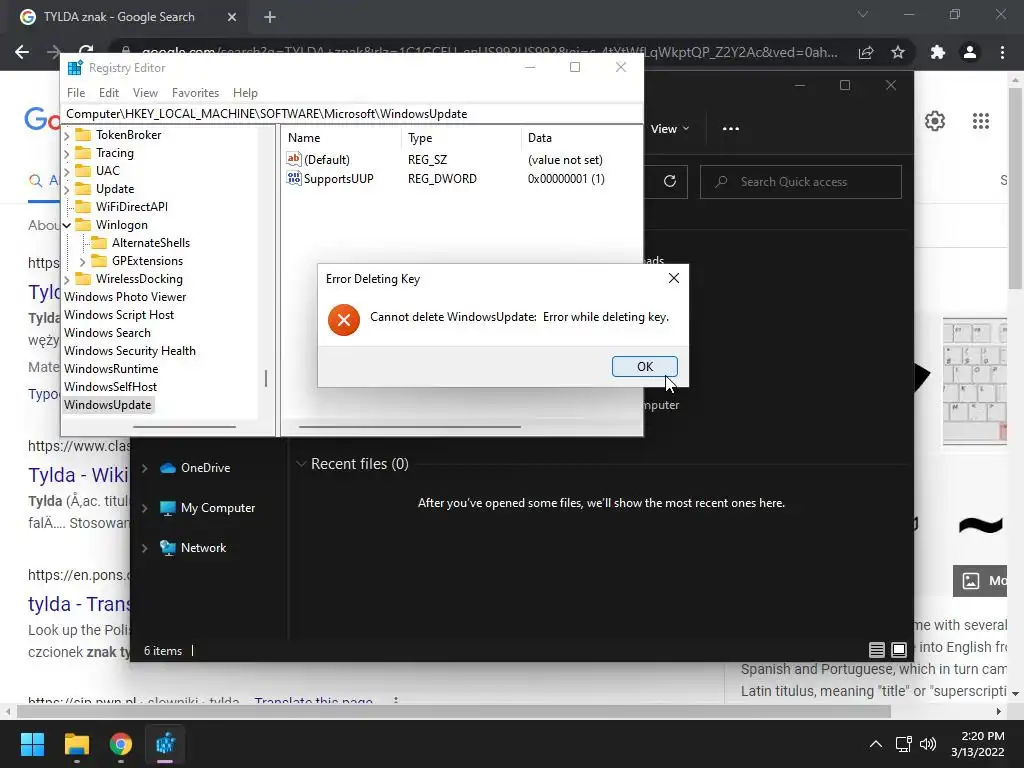Open Registry Editor from the taskbar

[x=165, y=744]
